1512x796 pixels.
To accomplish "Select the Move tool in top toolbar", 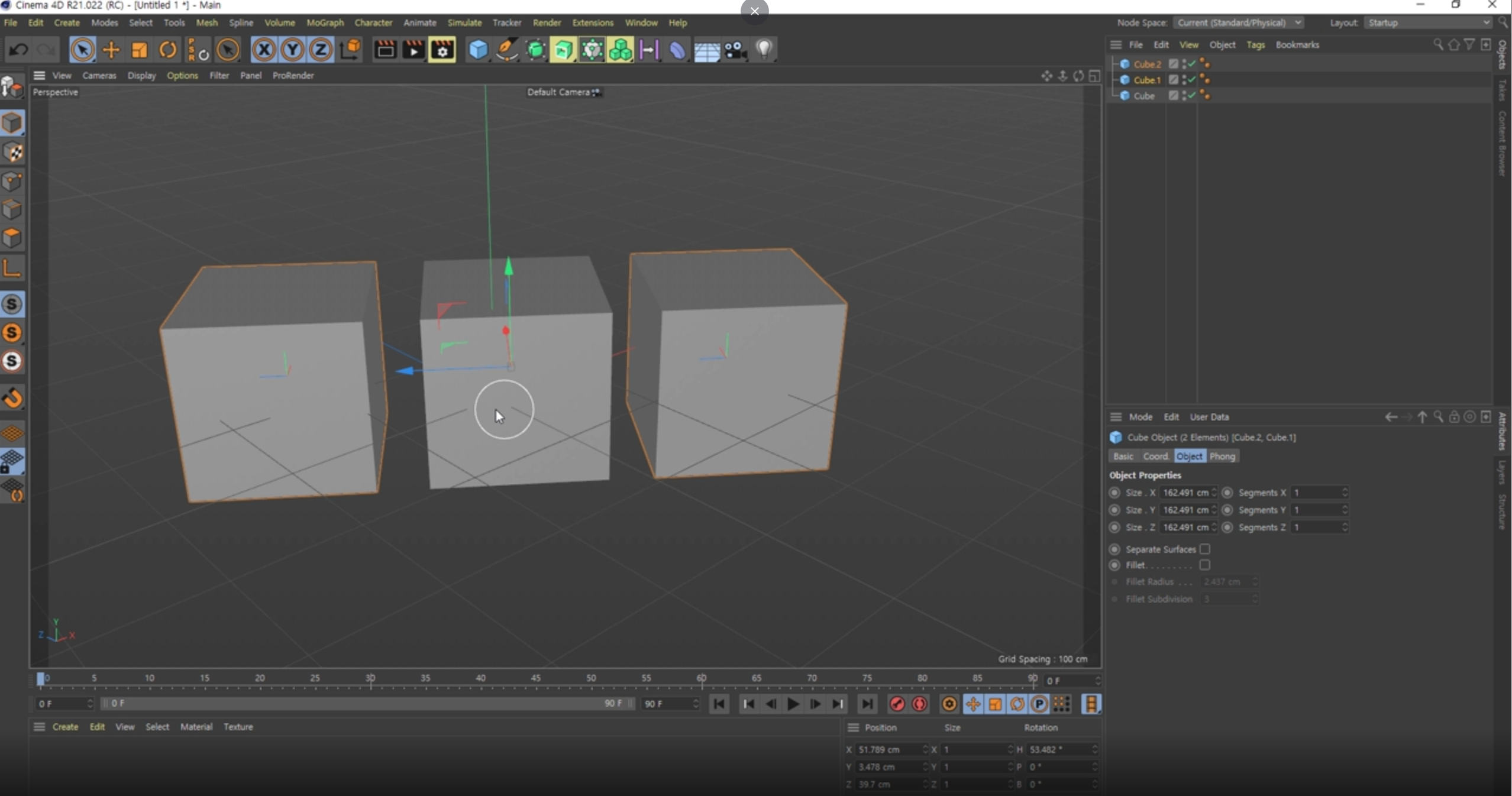I will [111, 50].
